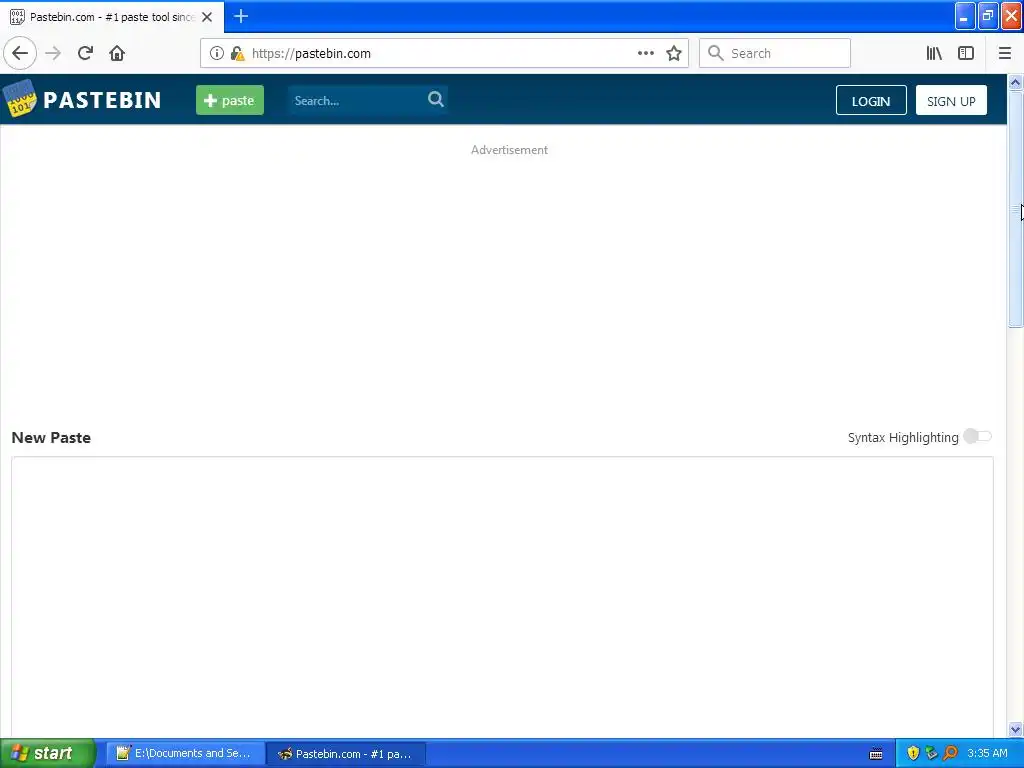Click the network connection tray icon
The width and height of the screenshot is (1024, 768).
[931, 753]
